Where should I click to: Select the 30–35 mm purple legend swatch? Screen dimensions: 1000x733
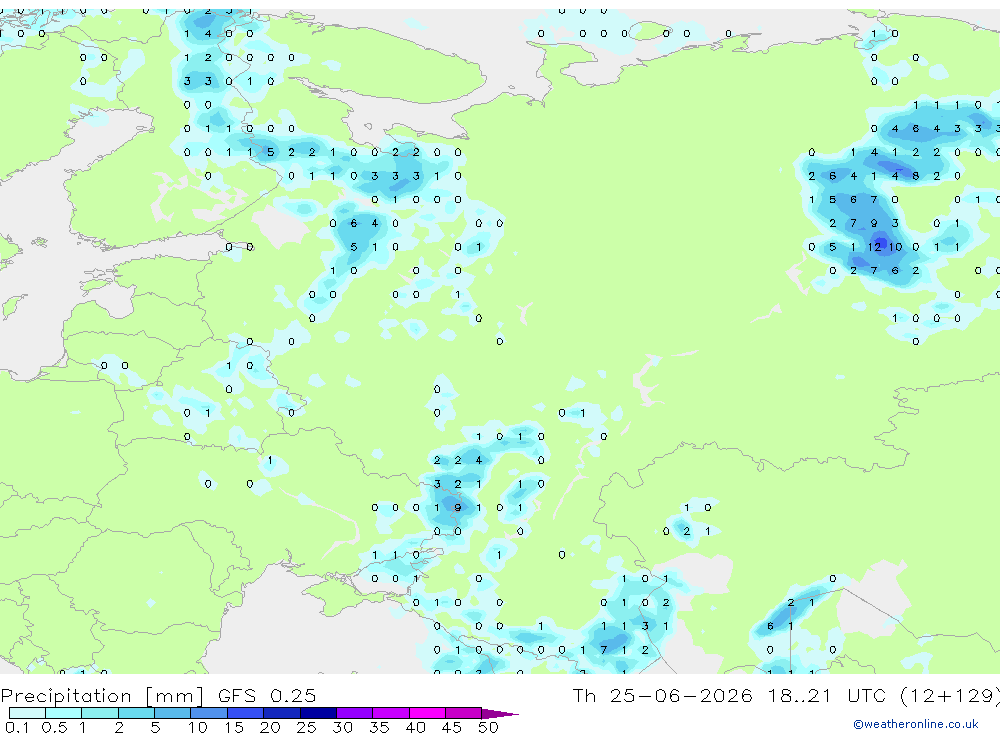[x=355, y=713]
